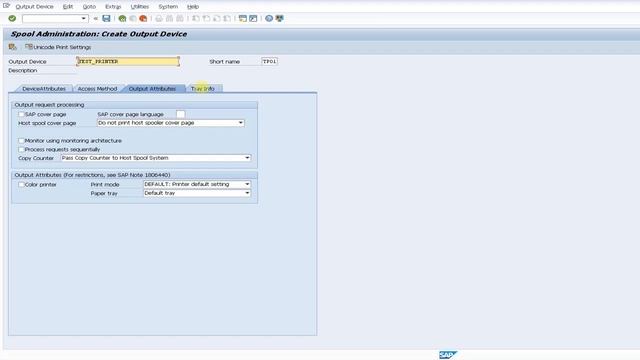Click the SAP logo in the status bar
640x360 pixels.
448,355
